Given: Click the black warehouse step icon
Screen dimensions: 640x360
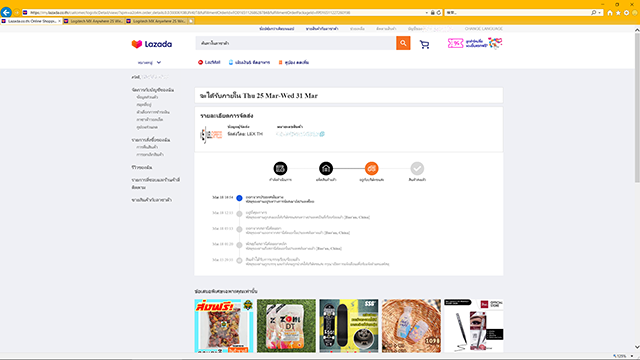Looking at the screenshot, I should click(x=326, y=168).
